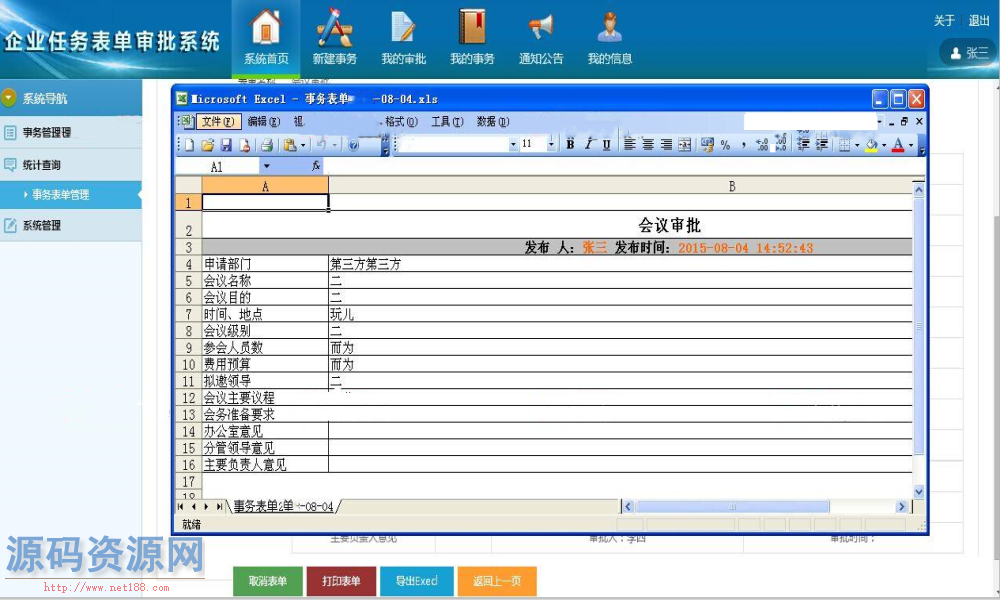Open the 数据(D) menu in Excel
Viewport: 1000px width, 600px height.
tap(493, 121)
